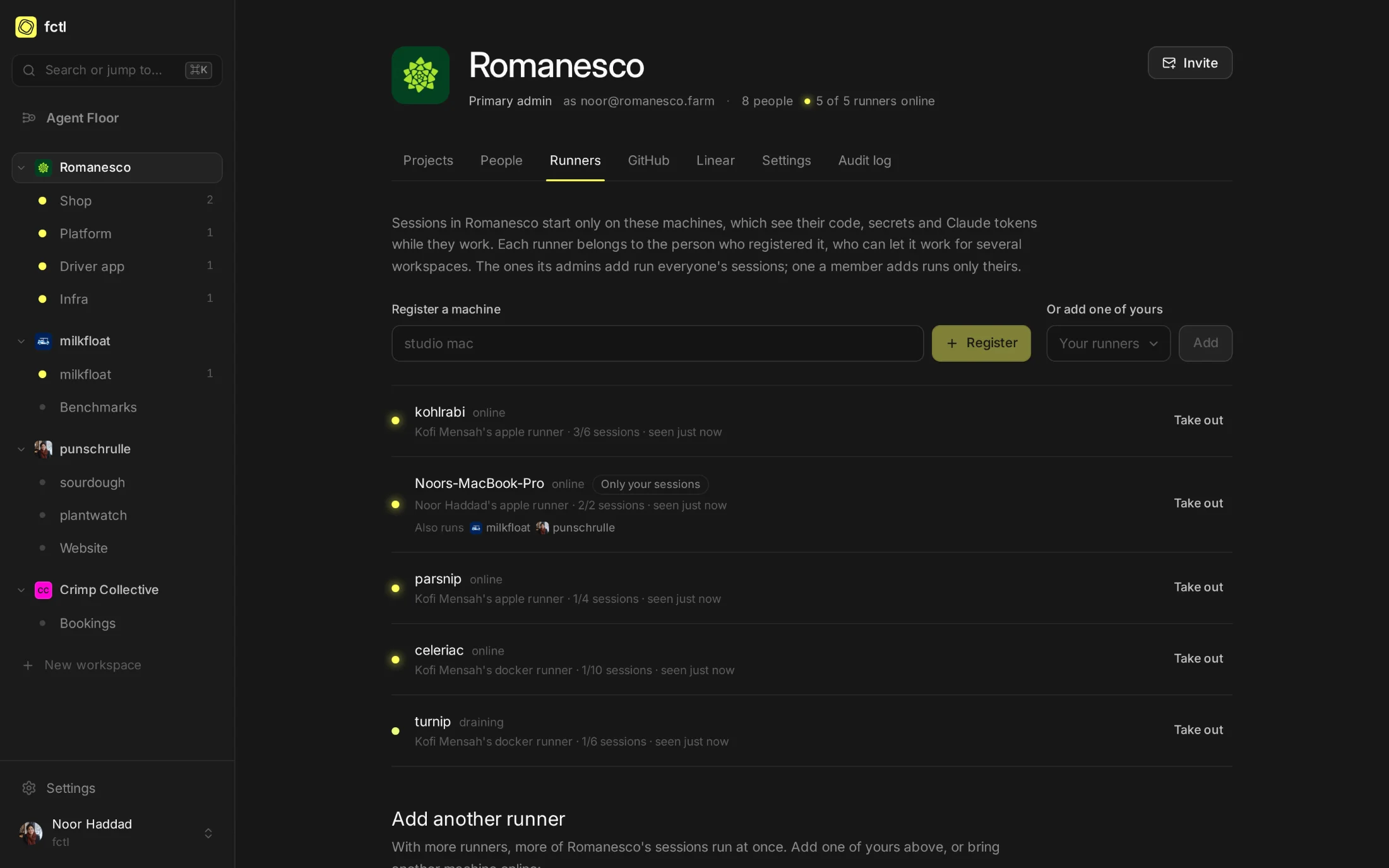
Task: Open the Shop project in sidebar
Action: (x=117, y=201)
